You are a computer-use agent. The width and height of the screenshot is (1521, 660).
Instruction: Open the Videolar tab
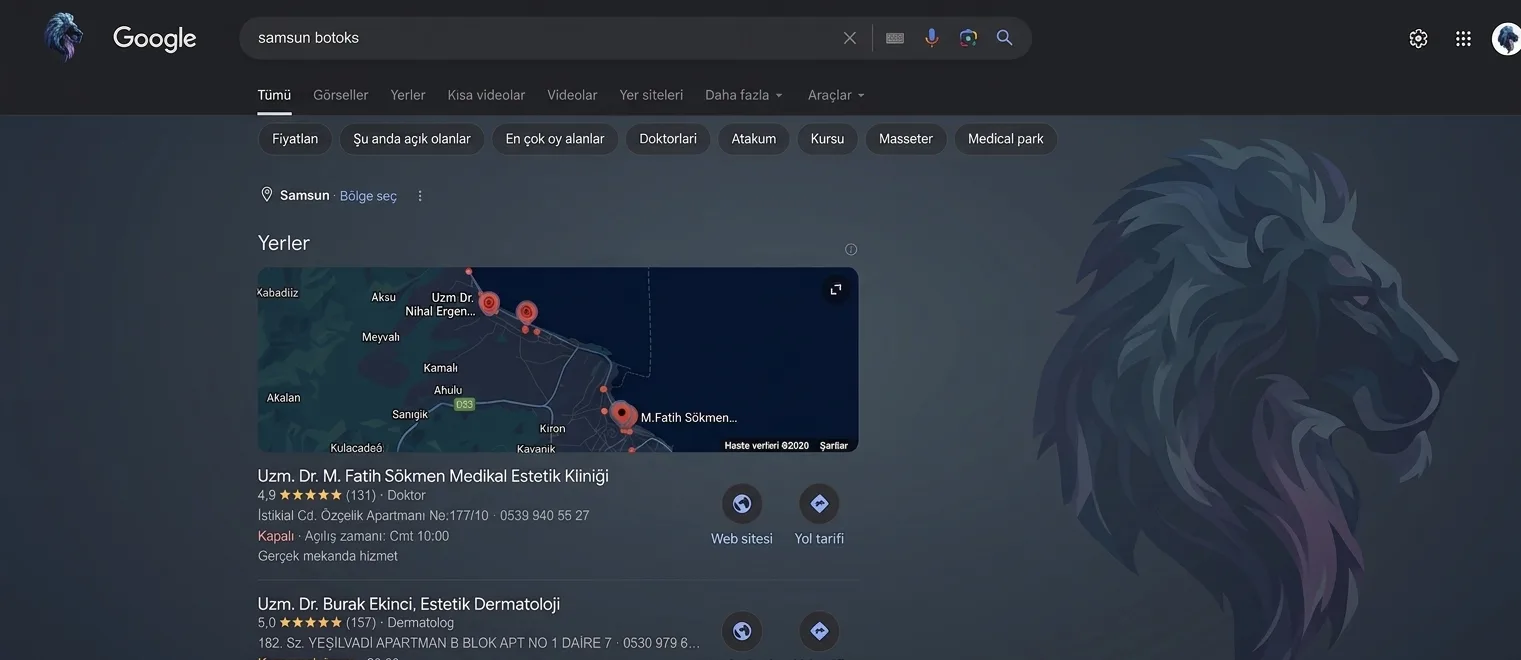click(x=572, y=95)
